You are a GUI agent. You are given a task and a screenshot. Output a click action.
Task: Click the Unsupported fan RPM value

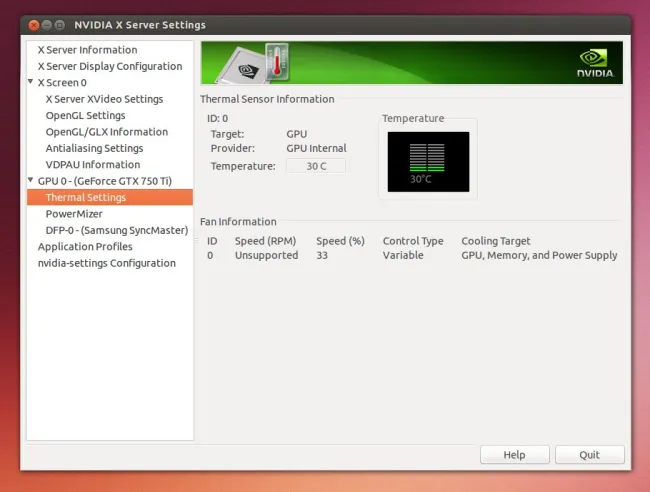pyautogui.click(x=267, y=255)
